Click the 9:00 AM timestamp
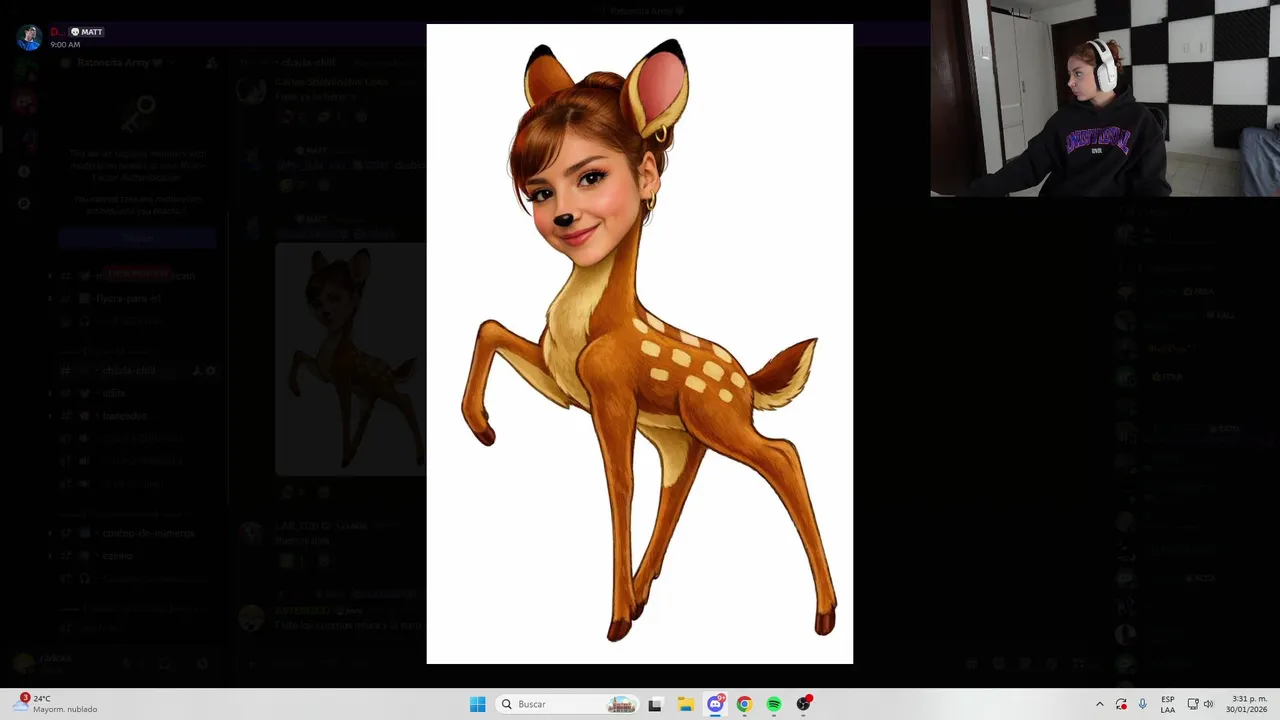This screenshot has height=720, width=1280. click(65, 45)
